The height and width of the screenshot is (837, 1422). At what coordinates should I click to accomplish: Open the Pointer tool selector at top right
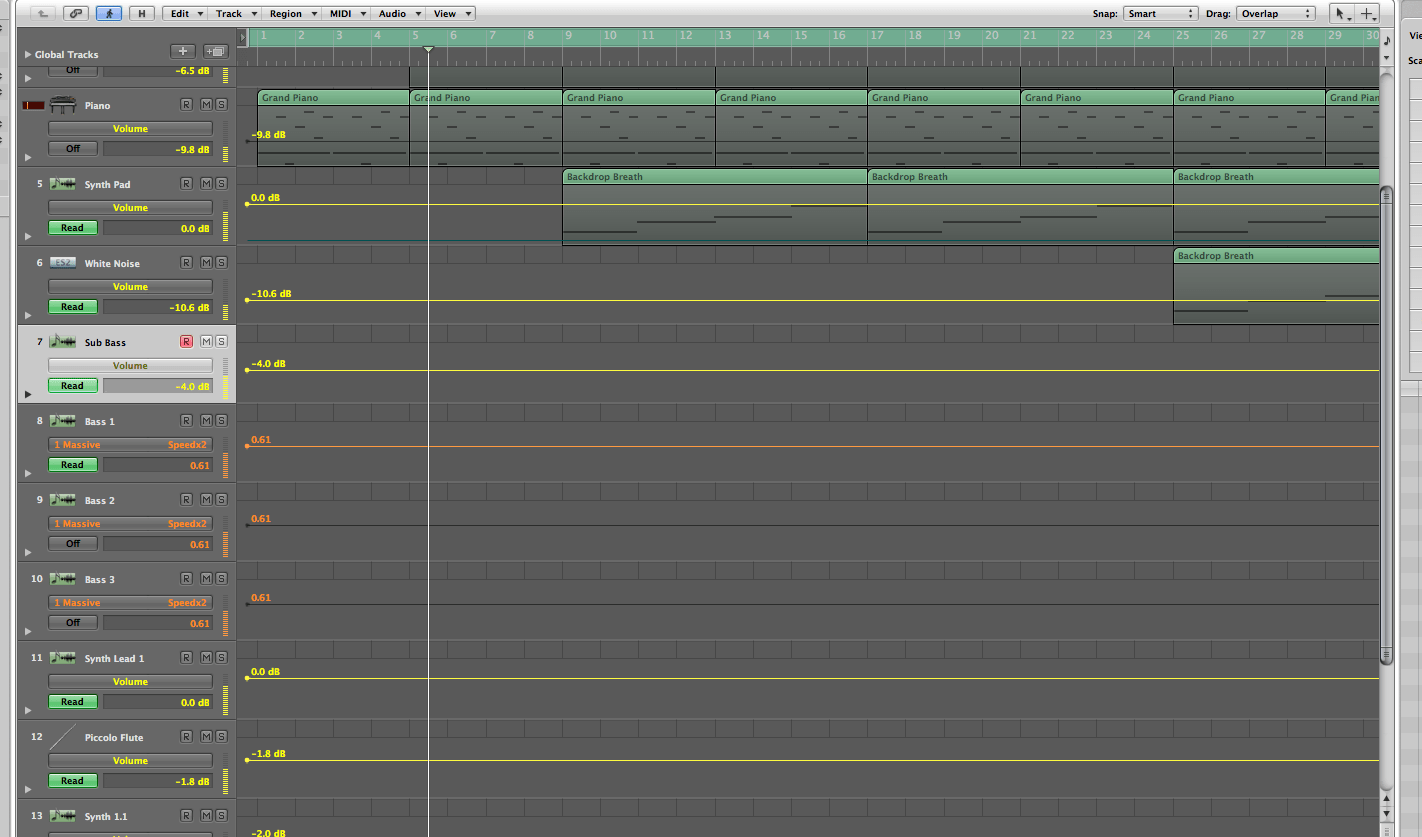[1342, 13]
